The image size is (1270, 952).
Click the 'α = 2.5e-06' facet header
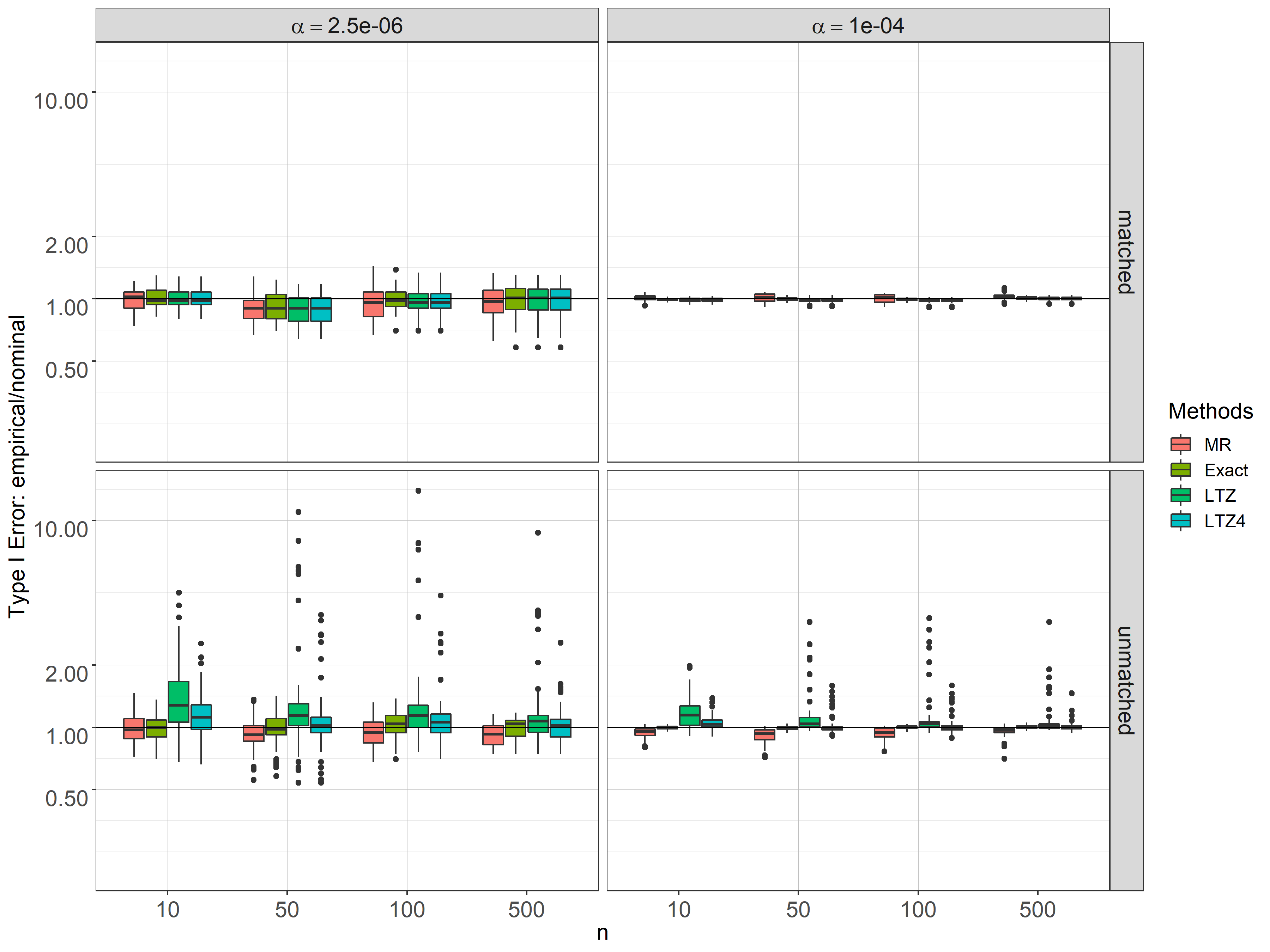[347, 25]
